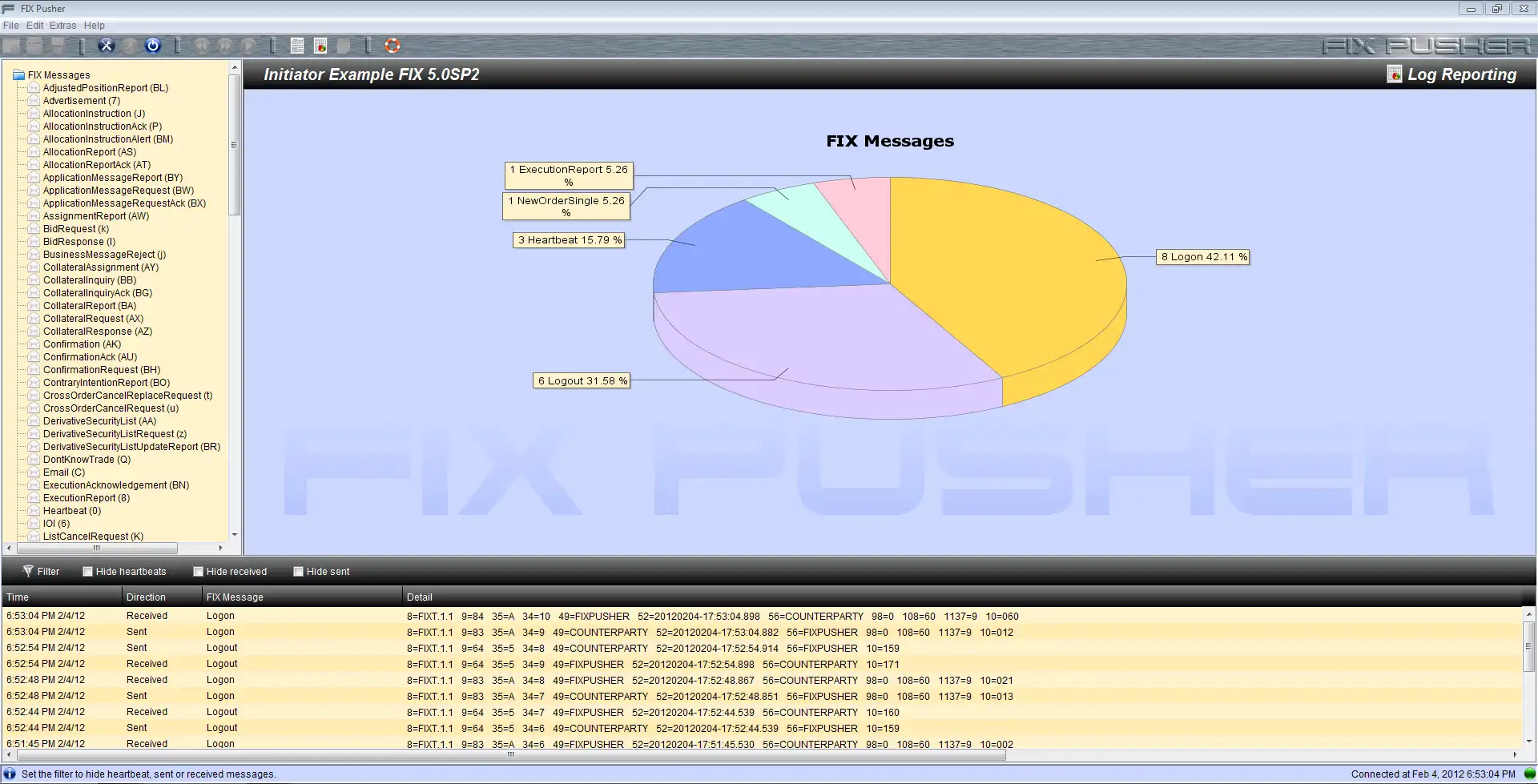This screenshot has width=1538, height=784.
Task: Tick the Hide received checkbox
Action: point(199,572)
